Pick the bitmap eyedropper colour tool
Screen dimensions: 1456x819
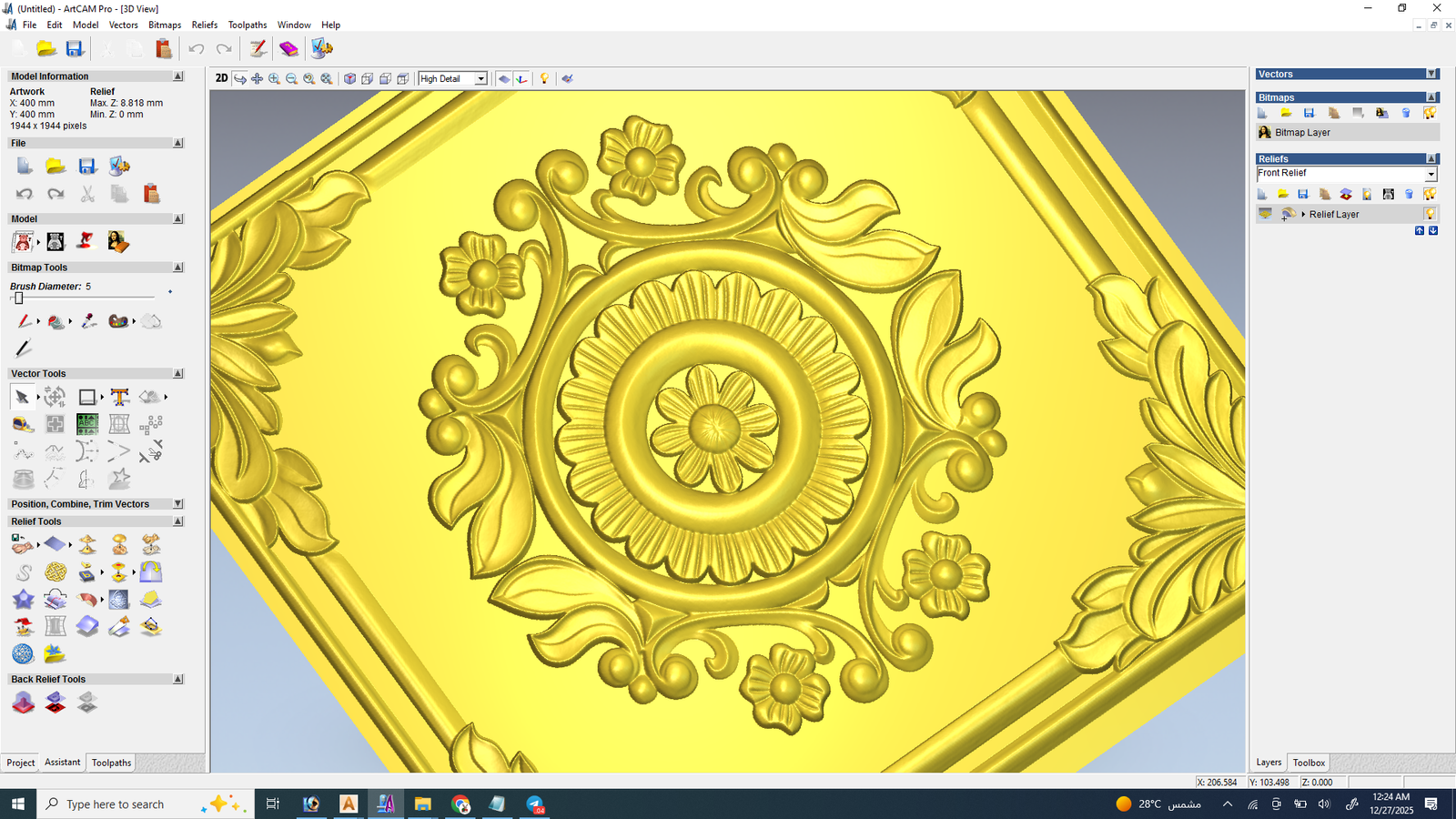(x=88, y=321)
